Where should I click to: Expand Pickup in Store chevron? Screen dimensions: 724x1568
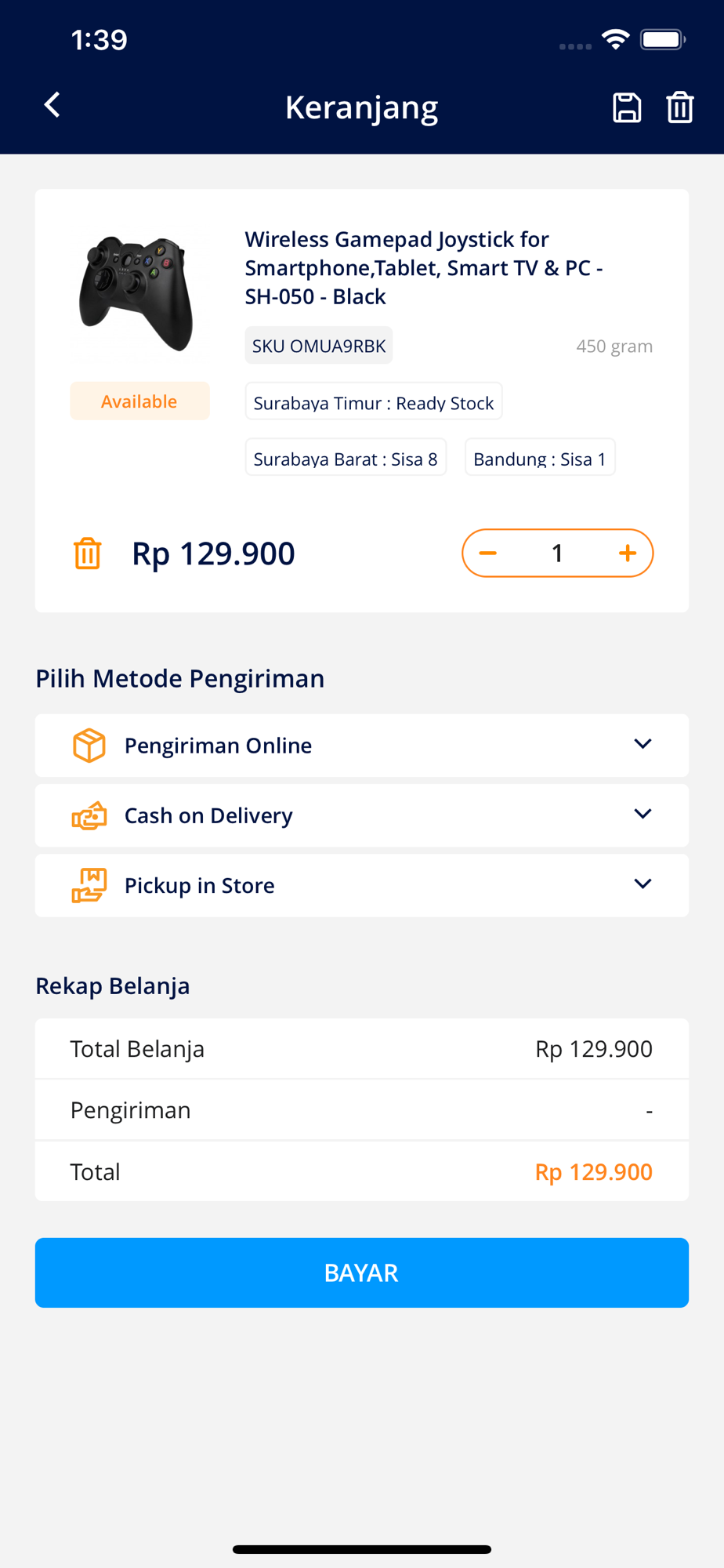[643, 884]
